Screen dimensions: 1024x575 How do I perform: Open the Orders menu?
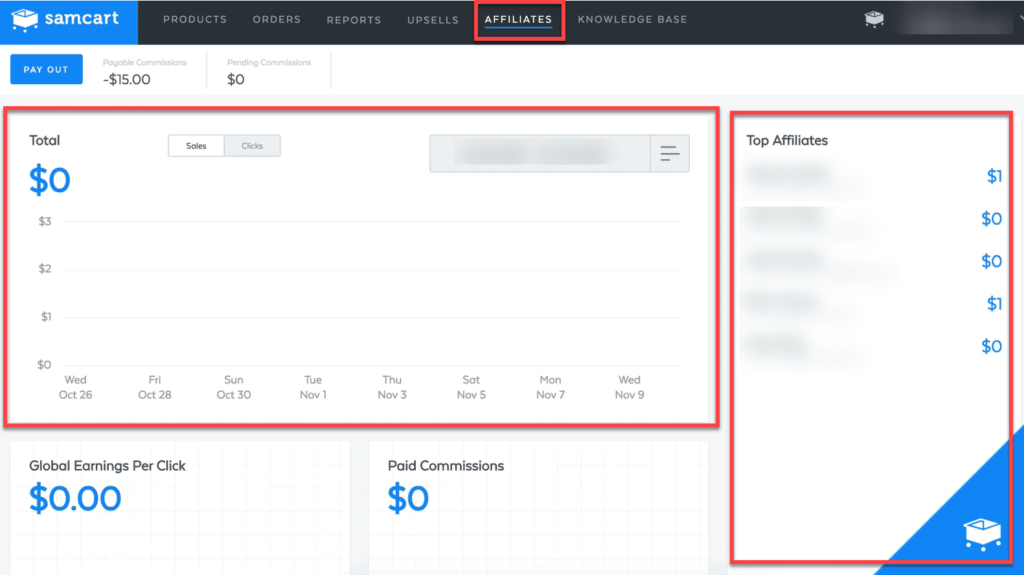point(276,20)
